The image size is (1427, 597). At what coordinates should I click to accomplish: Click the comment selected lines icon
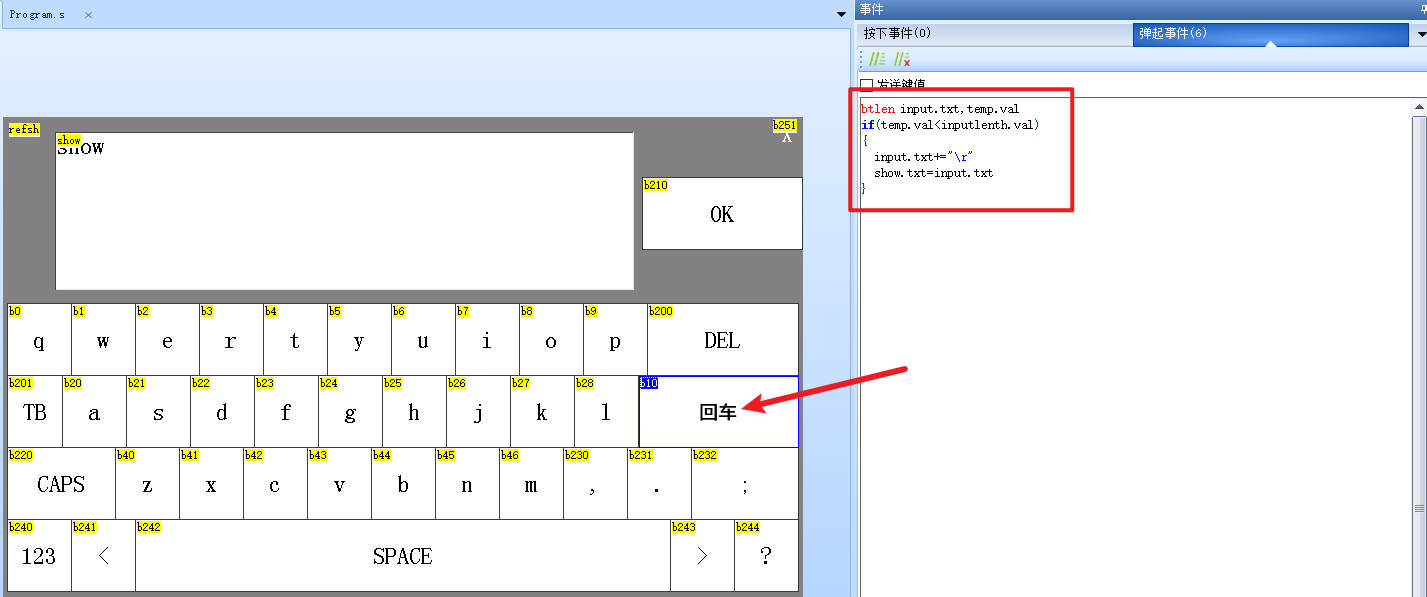pyautogui.click(x=877, y=59)
